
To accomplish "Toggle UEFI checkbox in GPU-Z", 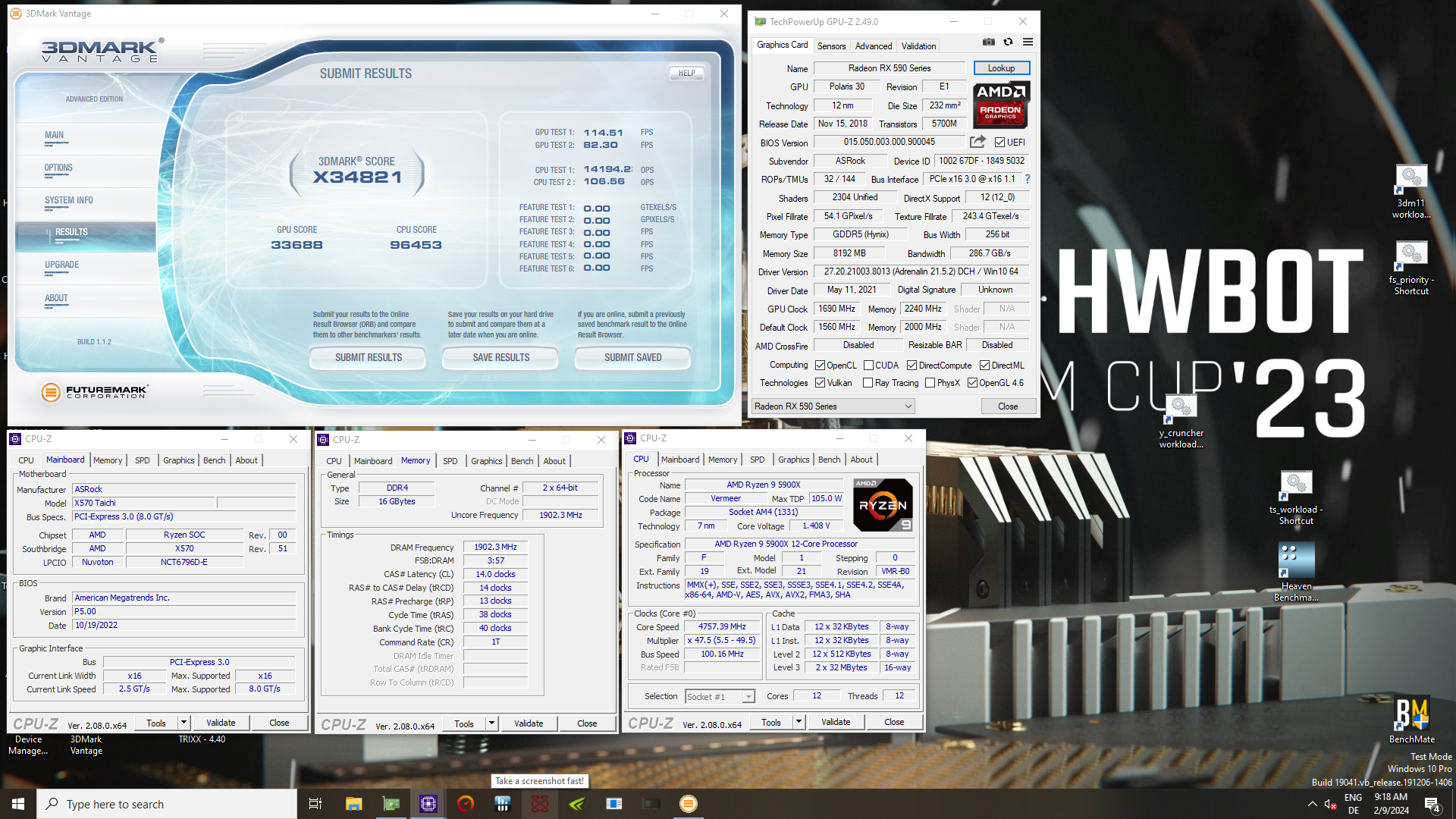I will [x=999, y=143].
